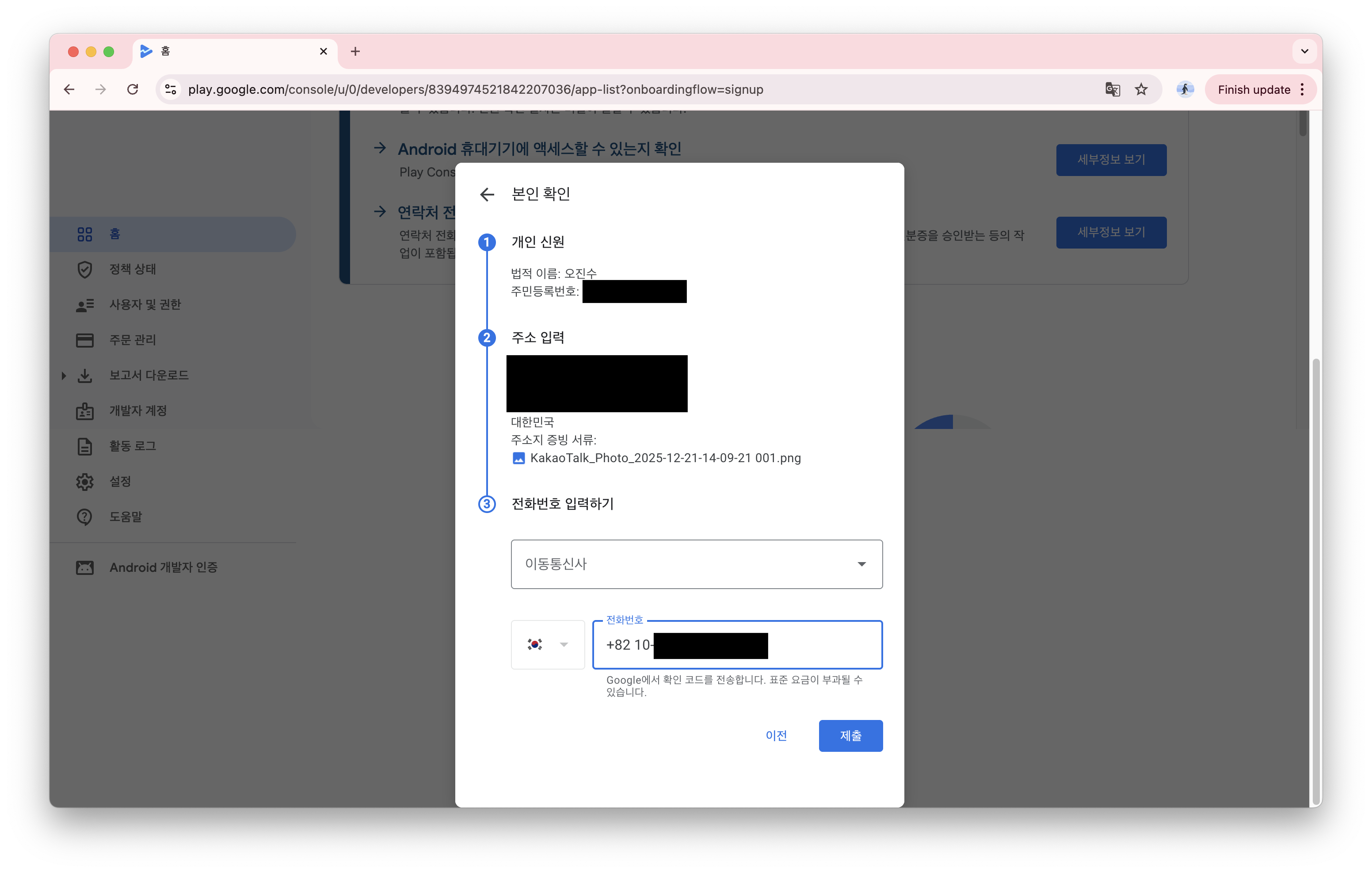Select 사용자 및 권한 in sidebar menu
Screen dimensions: 1372x873
coord(145,305)
